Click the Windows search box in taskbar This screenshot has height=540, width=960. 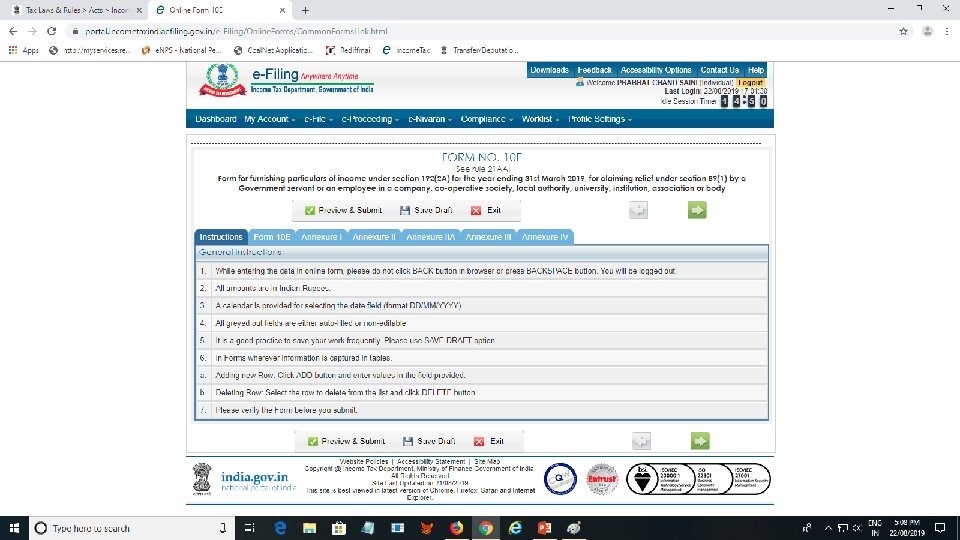tap(132, 528)
